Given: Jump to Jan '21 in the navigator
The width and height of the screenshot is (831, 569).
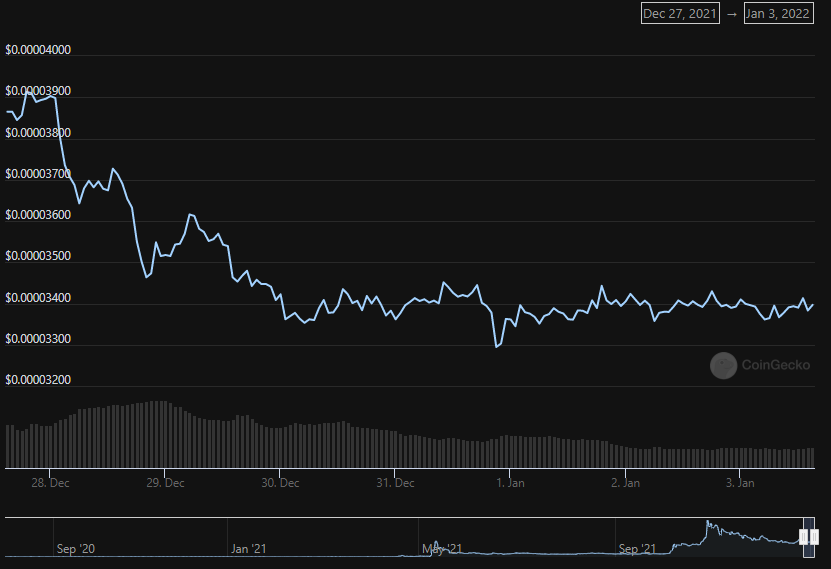Looking at the screenshot, I should [248, 549].
